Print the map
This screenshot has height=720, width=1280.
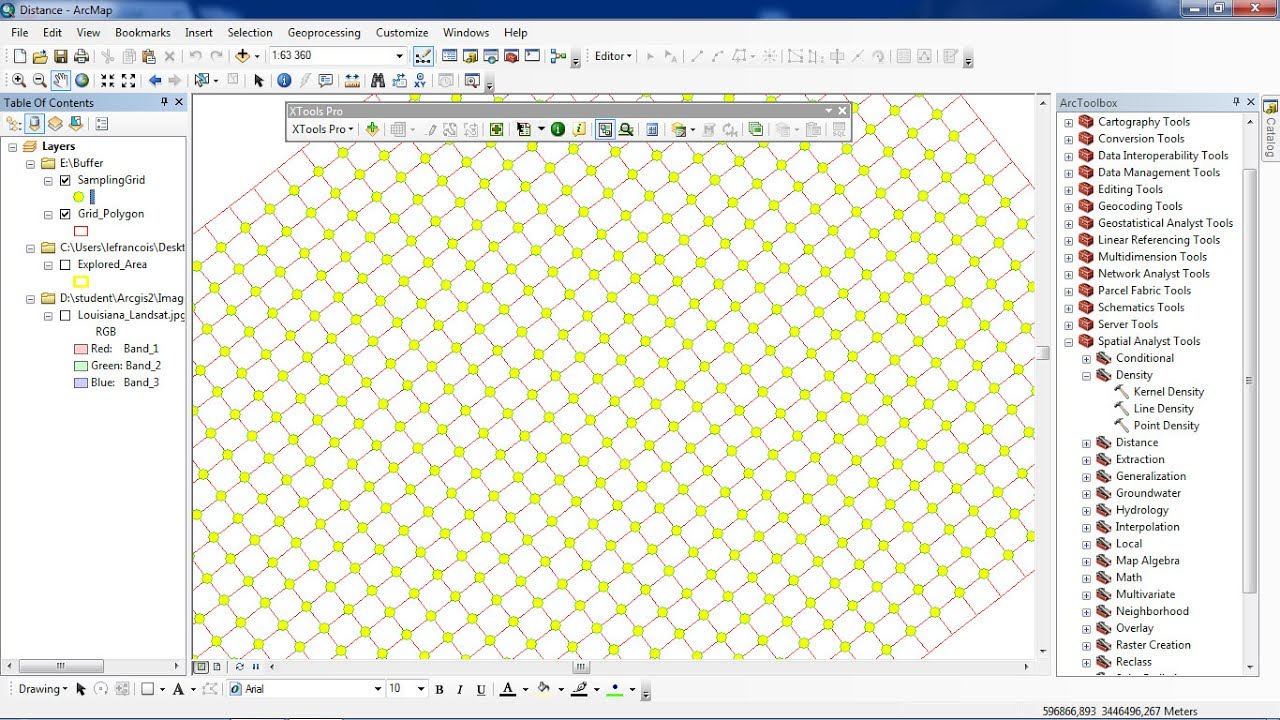pyautogui.click(x=81, y=57)
